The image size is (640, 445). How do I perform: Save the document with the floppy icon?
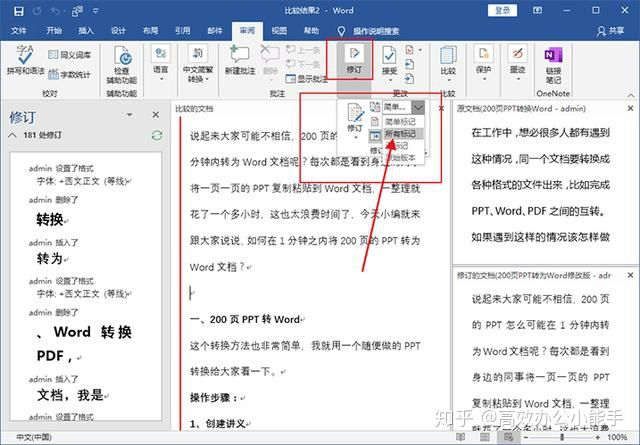pos(19,11)
